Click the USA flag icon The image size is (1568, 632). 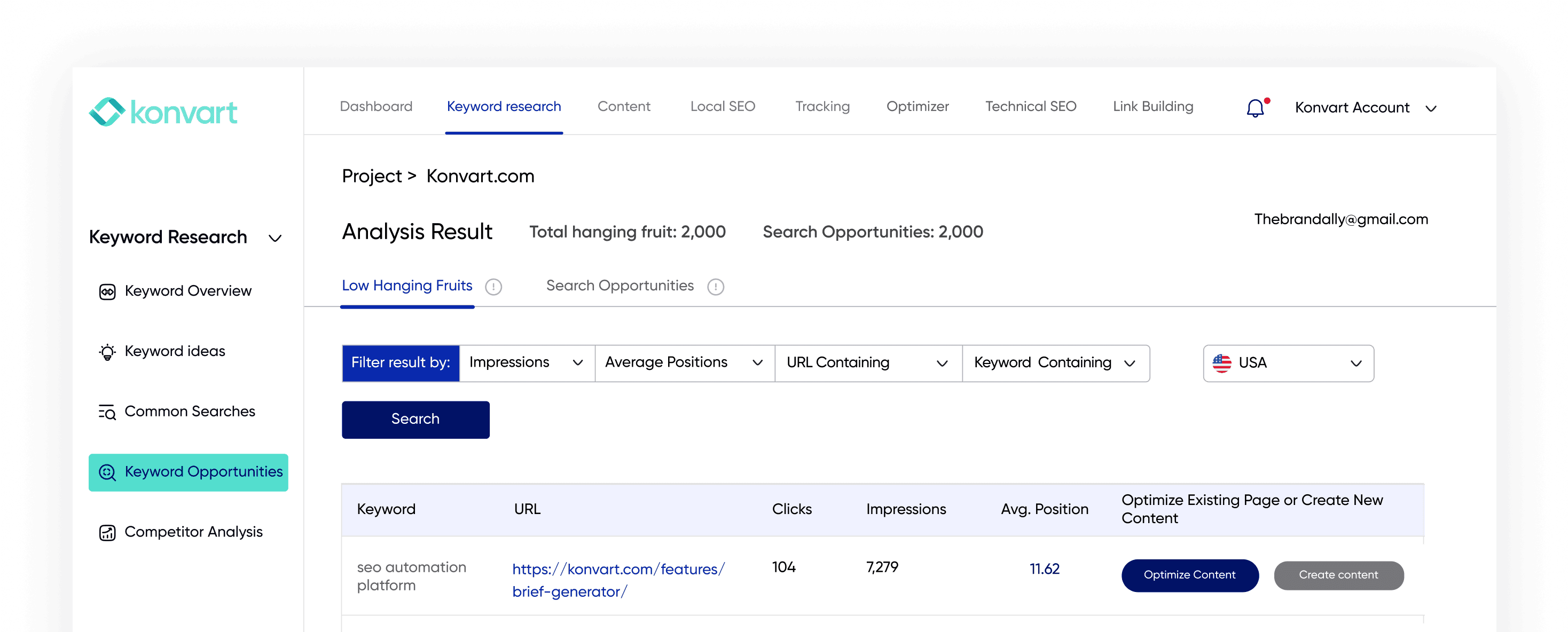coord(1222,363)
